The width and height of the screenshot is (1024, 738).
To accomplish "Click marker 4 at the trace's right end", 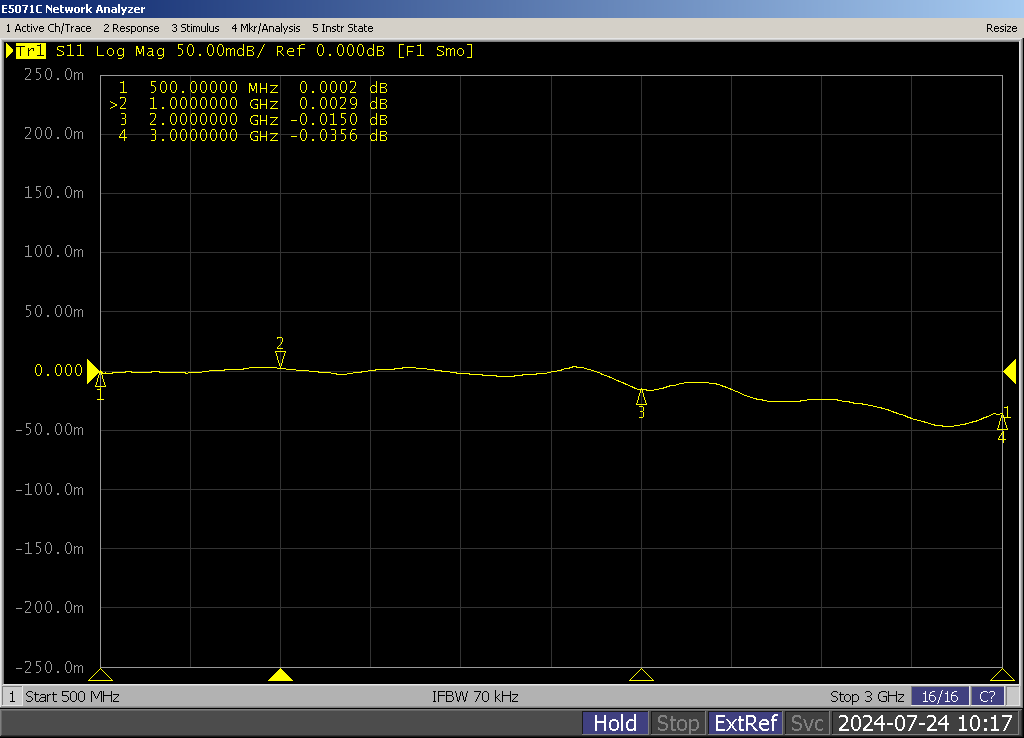I will [x=1002, y=423].
